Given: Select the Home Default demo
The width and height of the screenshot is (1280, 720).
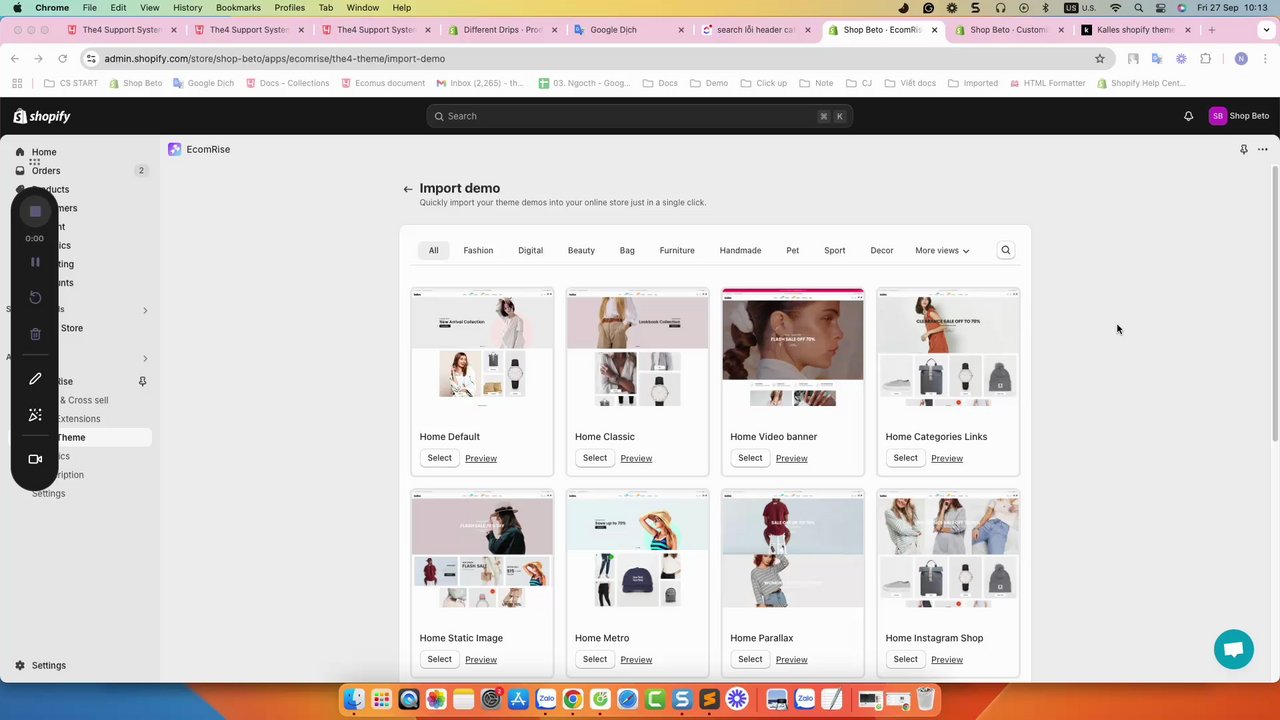Looking at the screenshot, I should pyautogui.click(x=439, y=458).
